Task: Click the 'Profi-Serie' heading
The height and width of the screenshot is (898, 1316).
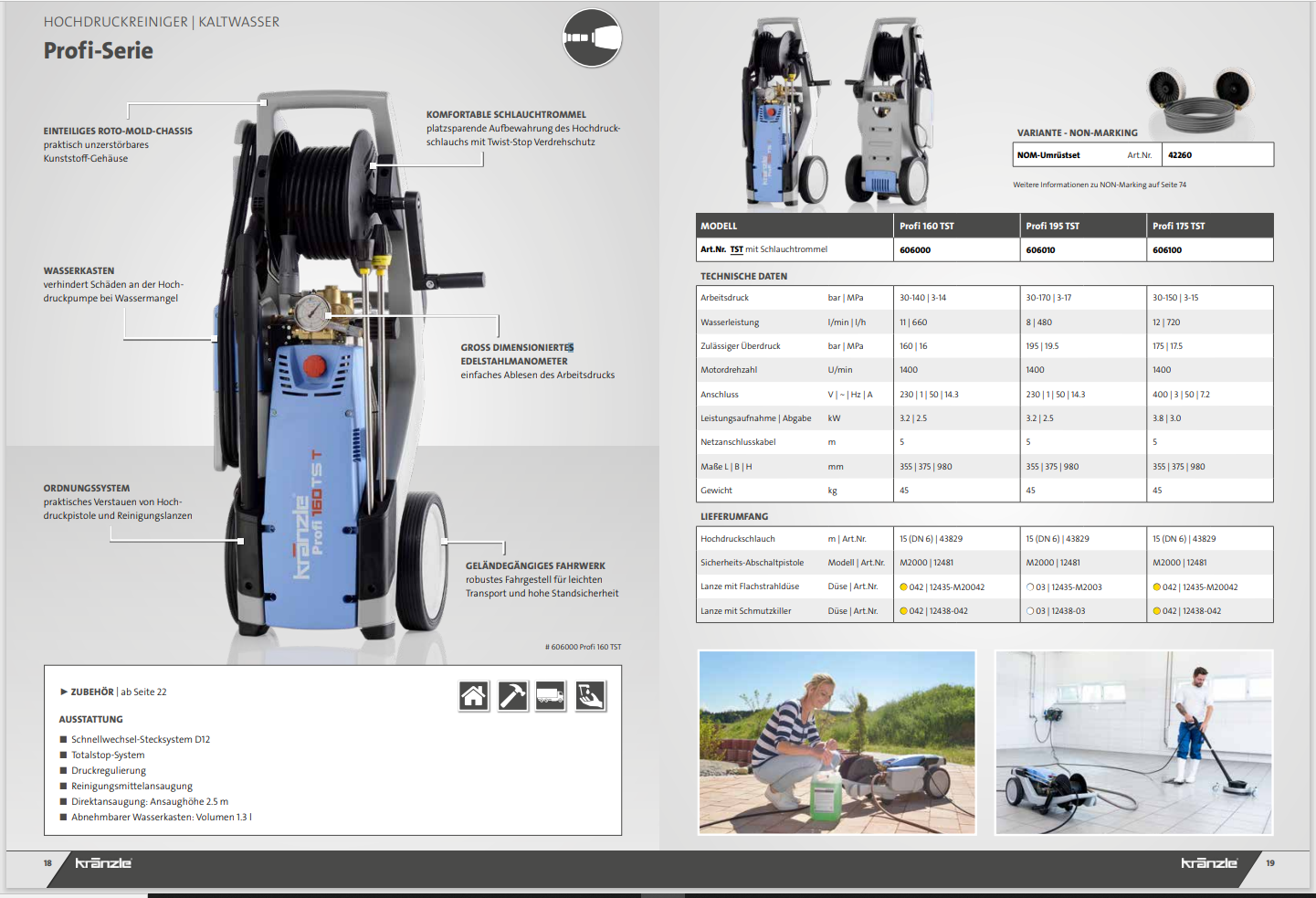Action: coord(99,51)
